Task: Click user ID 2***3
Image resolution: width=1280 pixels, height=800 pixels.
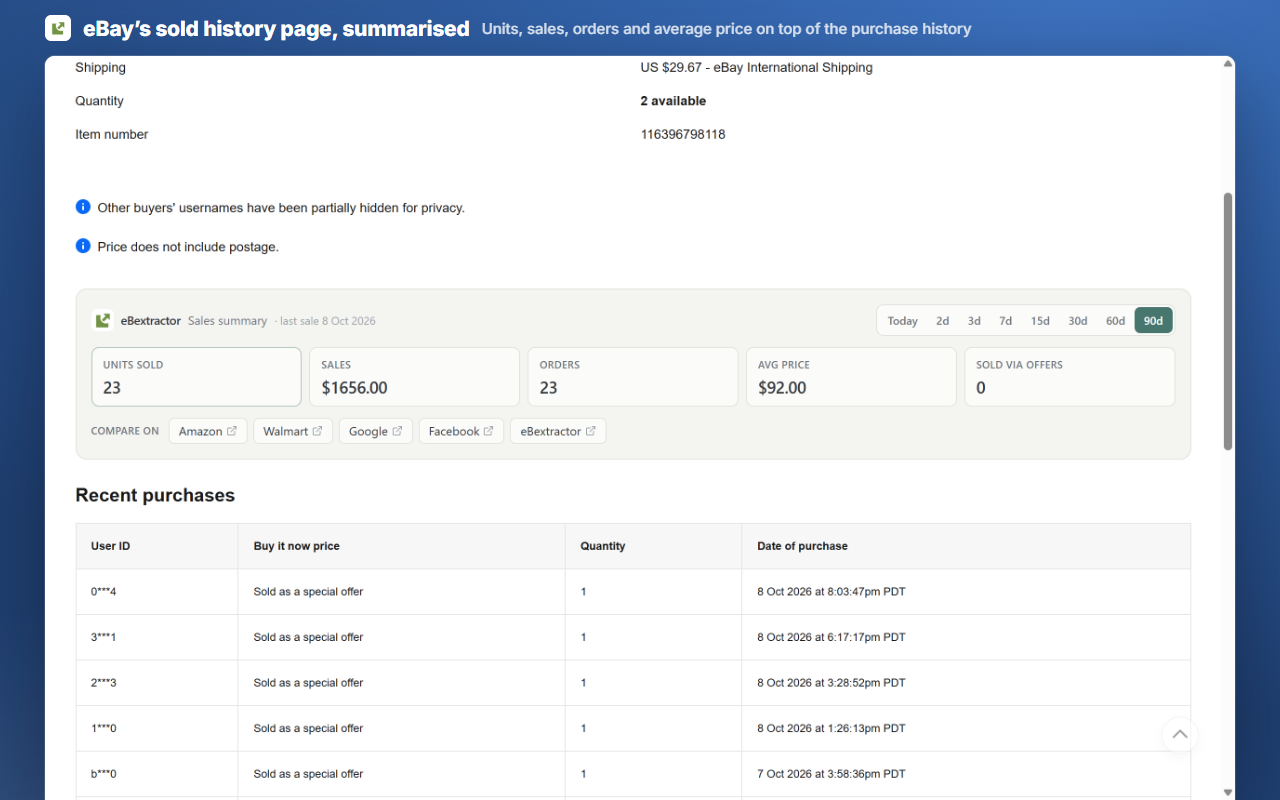Action: click(x=104, y=683)
